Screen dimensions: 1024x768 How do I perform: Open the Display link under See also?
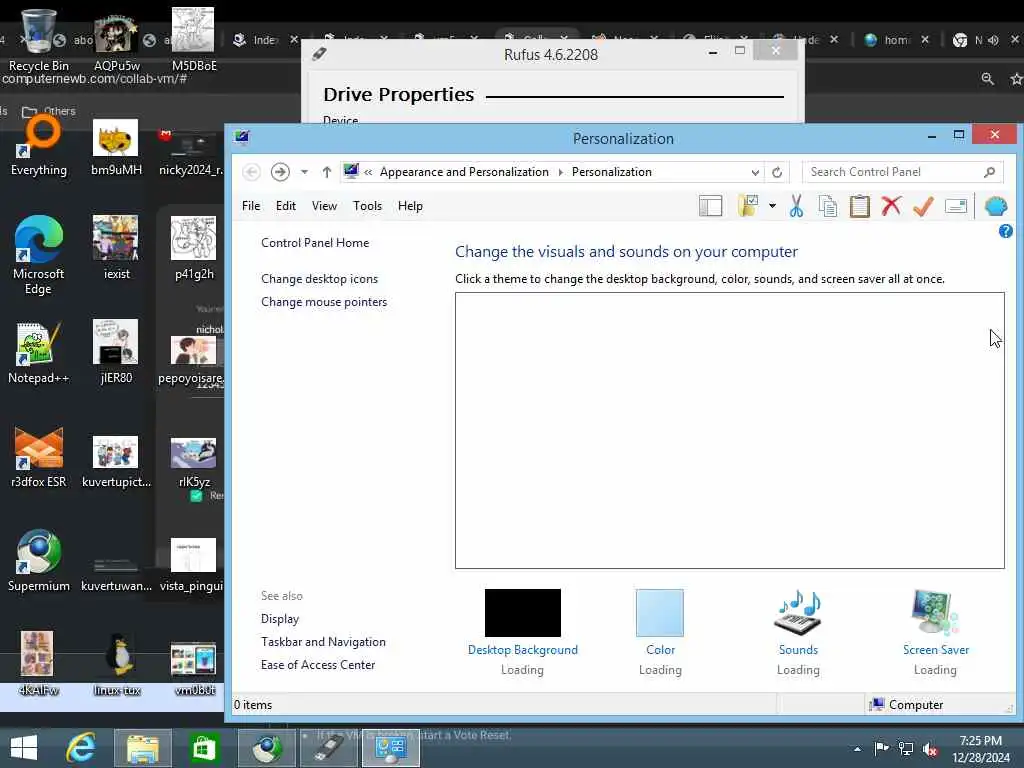[280, 618]
